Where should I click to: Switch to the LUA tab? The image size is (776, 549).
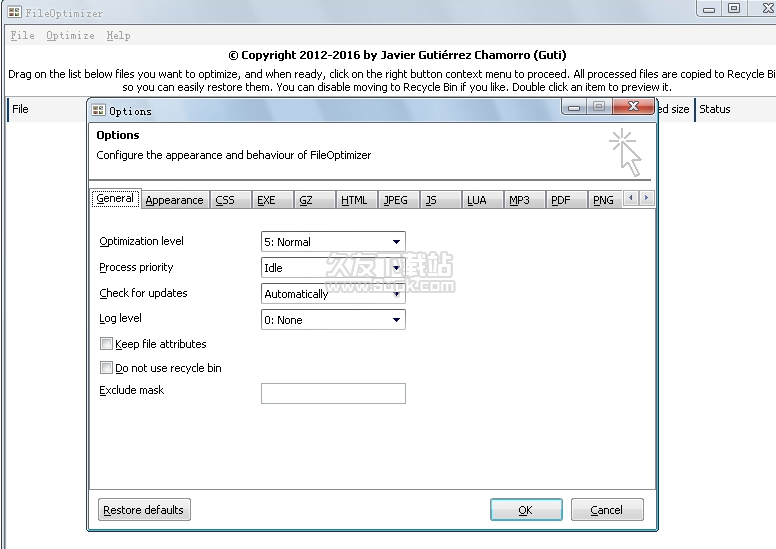tap(483, 200)
